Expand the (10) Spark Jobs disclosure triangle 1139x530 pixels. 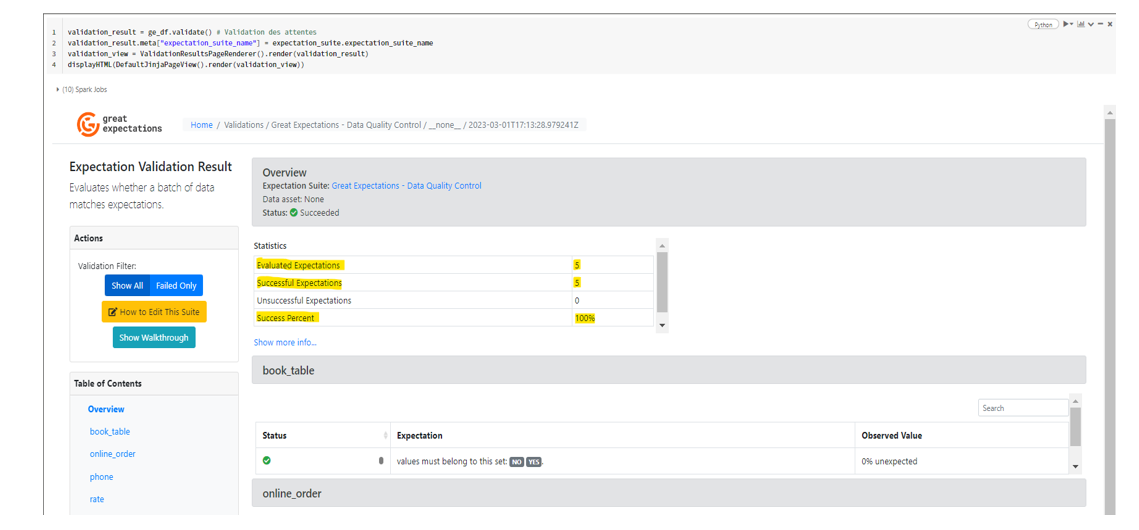[57, 89]
